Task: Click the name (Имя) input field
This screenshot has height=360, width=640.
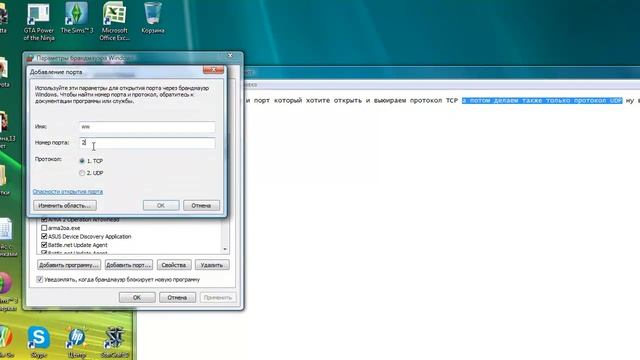Action: click(147, 127)
